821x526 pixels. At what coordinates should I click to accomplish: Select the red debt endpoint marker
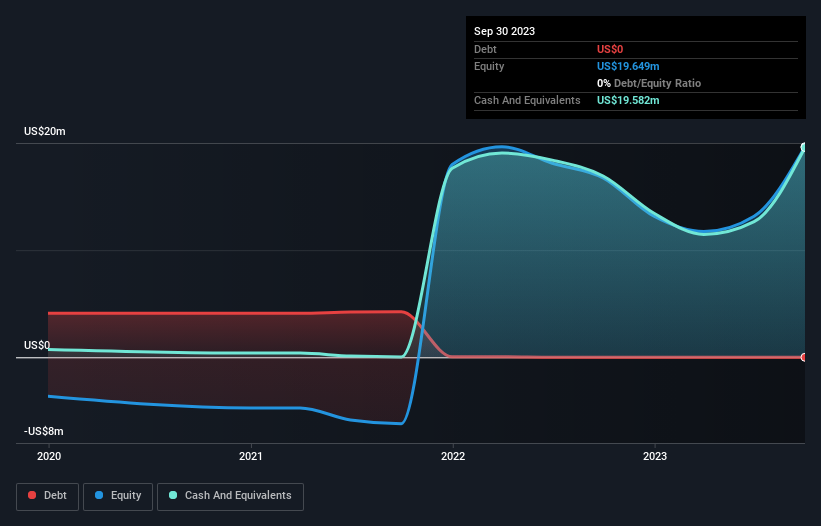click(x=804, y=357)
